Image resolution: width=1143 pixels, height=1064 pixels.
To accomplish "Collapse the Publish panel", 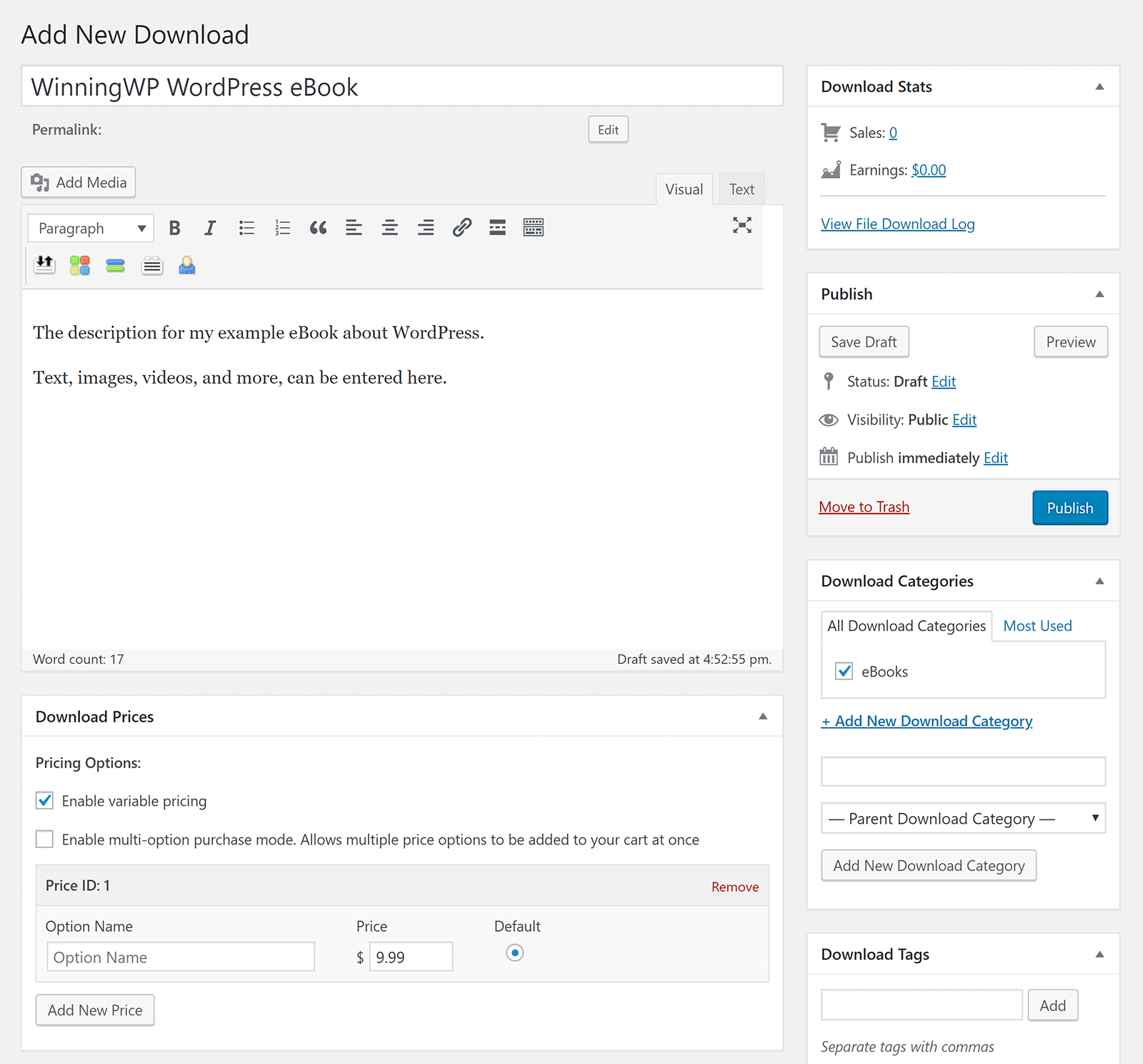I will (x=1100, y=294).
